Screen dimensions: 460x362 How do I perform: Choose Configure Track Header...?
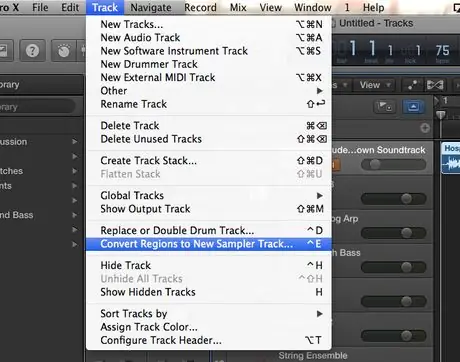point(209,340)
